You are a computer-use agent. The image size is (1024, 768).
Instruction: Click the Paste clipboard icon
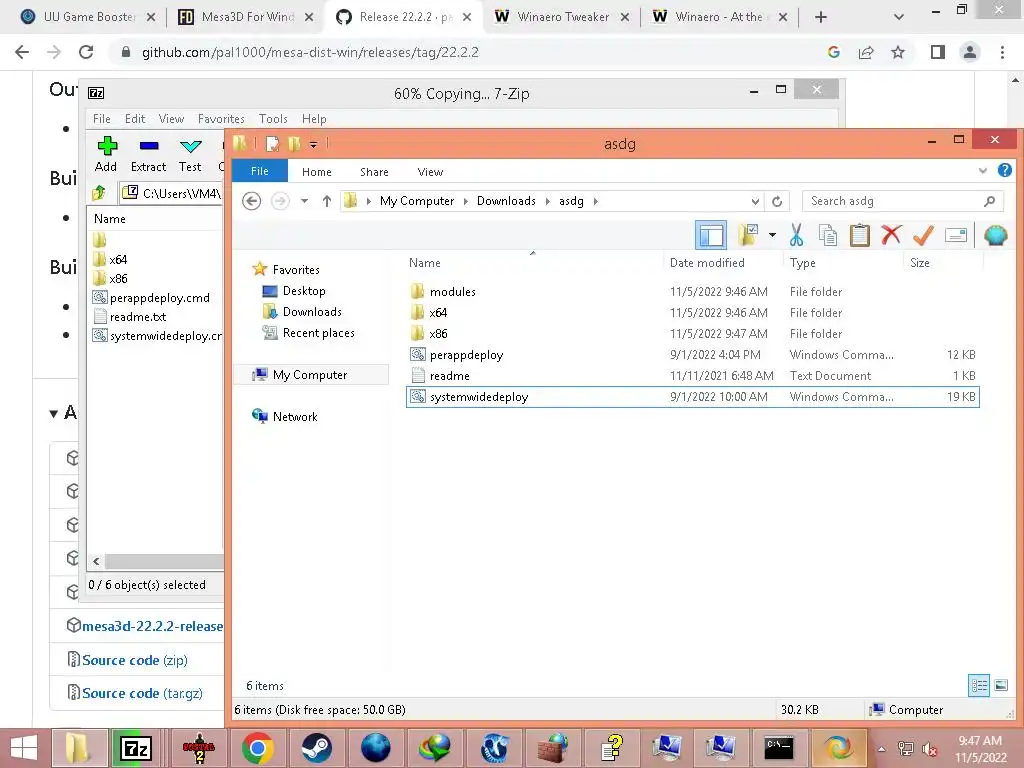pyautogui.click(x=859, y=235)
